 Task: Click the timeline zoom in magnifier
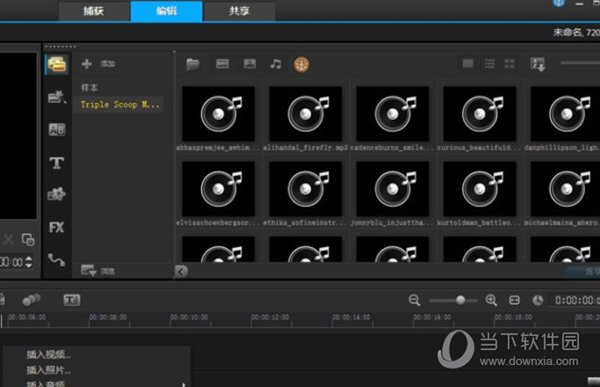pos(491,300)
